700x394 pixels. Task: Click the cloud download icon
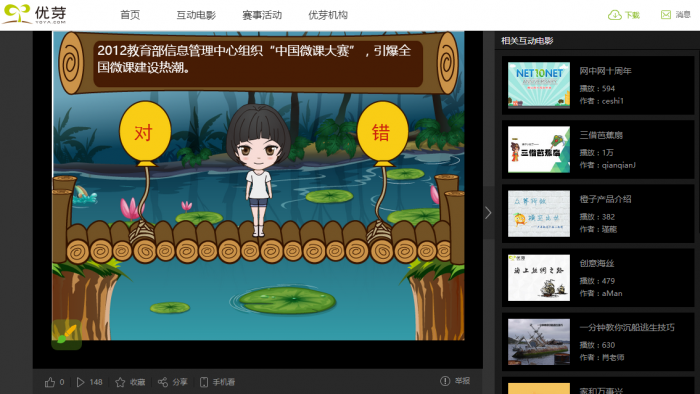point(615,15)
